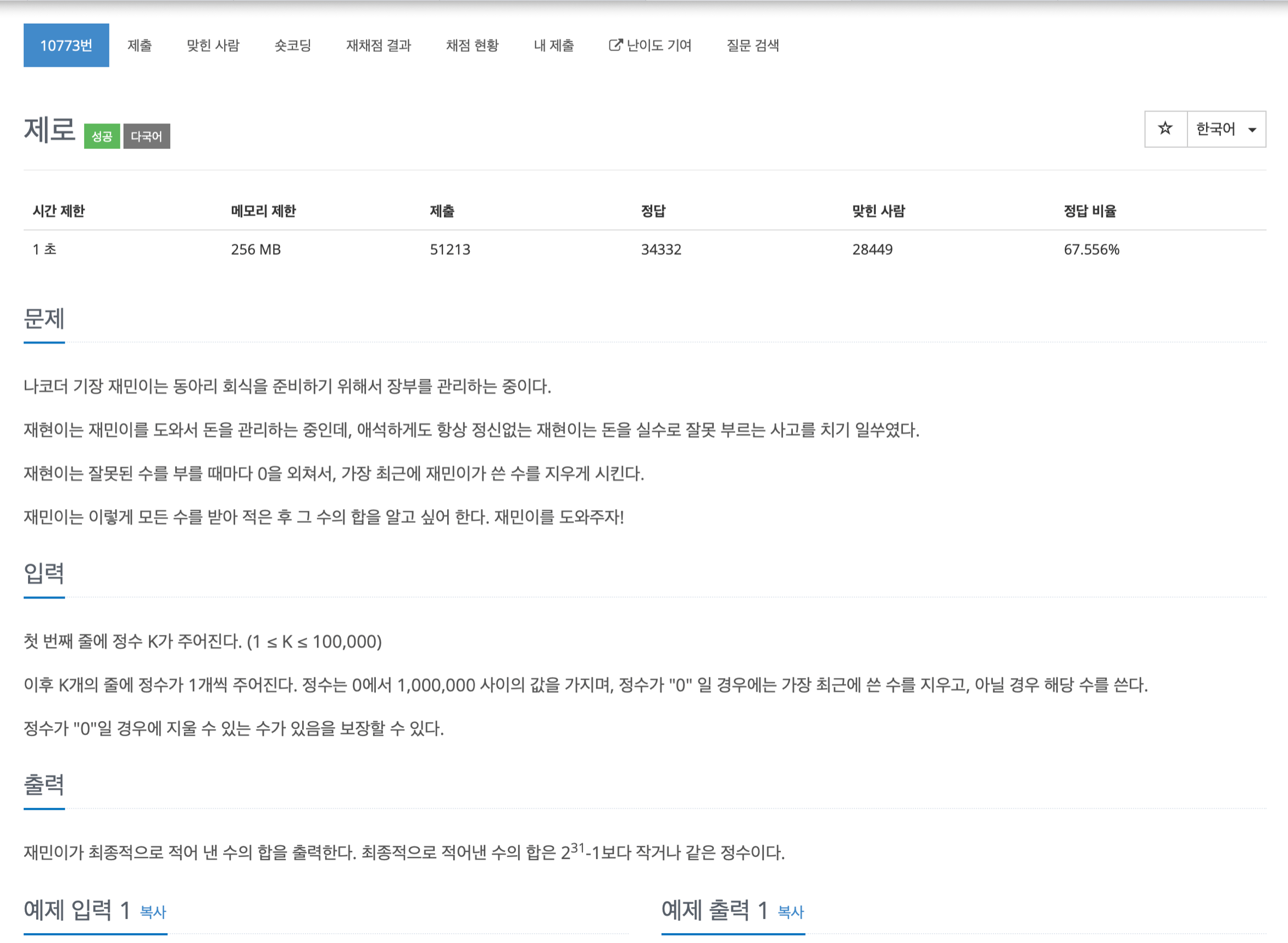This screenshot has height=943, width=1288.
Task: Click the 예제 입력 1 heading
Action: pyautogui.click(x=77, y=910)
